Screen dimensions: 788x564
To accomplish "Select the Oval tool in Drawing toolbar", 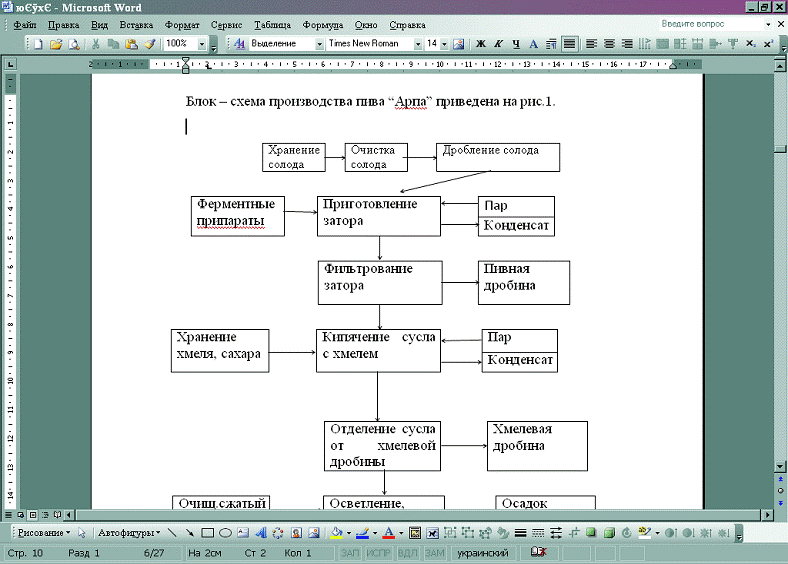I will click(x=226, y=533).
